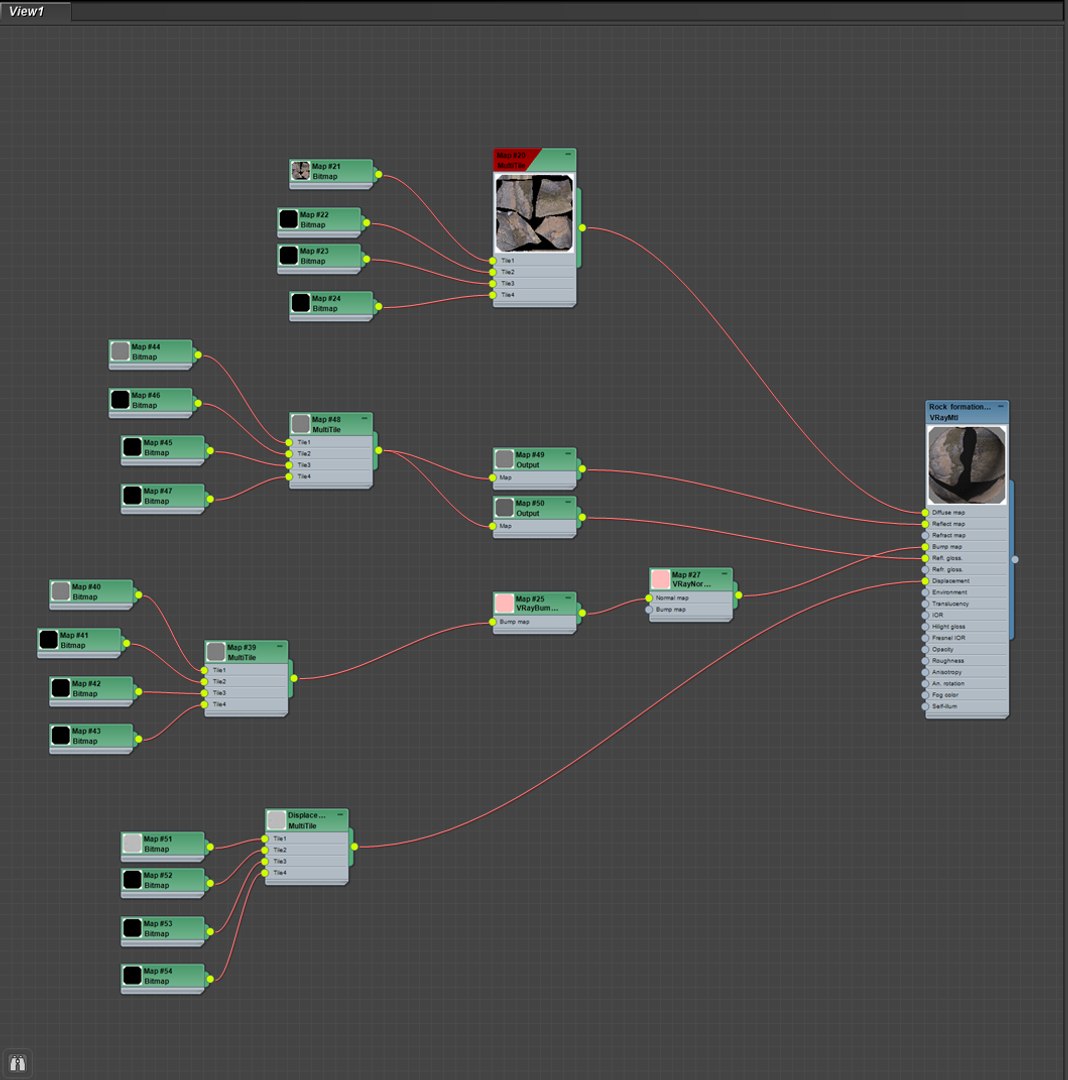Click the Map #44 Bitmap gray swatch

(x=121, y=351)
